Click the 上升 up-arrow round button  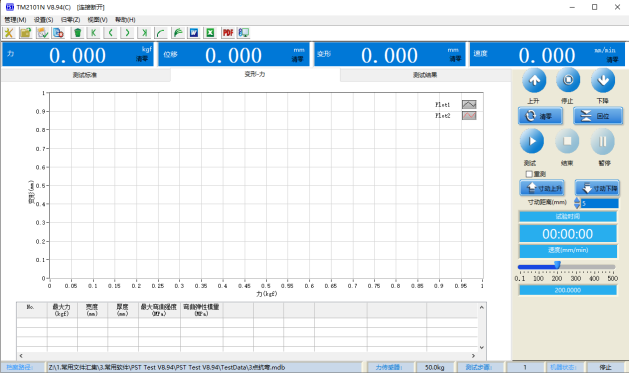point(534,80)
